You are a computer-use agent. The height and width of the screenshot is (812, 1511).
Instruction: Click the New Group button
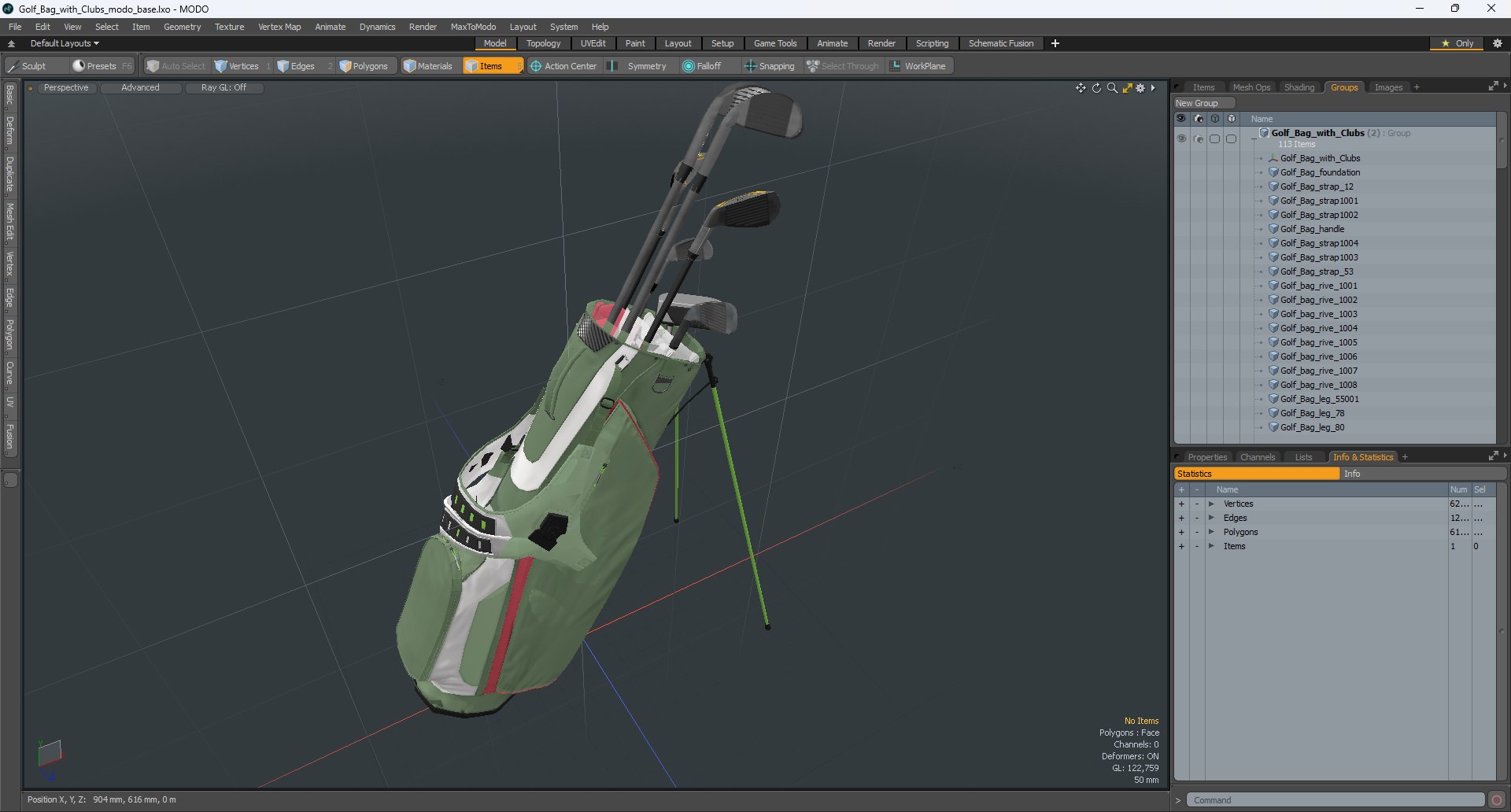point(1203,103)
